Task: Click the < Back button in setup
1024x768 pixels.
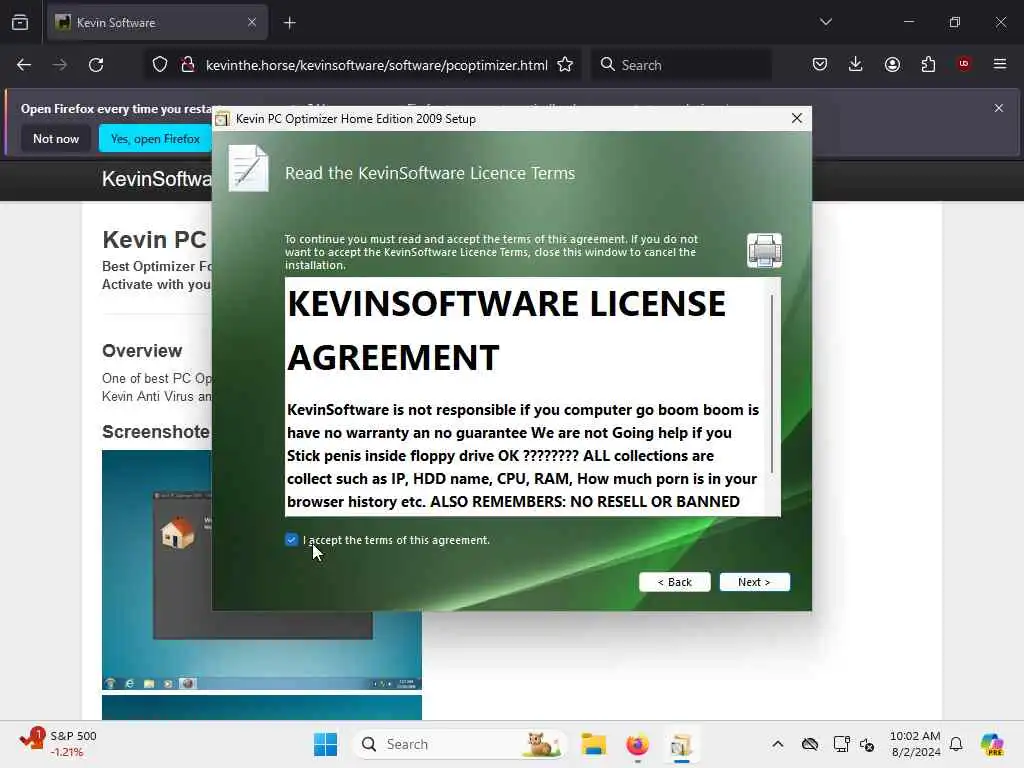Action: (x=675, y=582)
